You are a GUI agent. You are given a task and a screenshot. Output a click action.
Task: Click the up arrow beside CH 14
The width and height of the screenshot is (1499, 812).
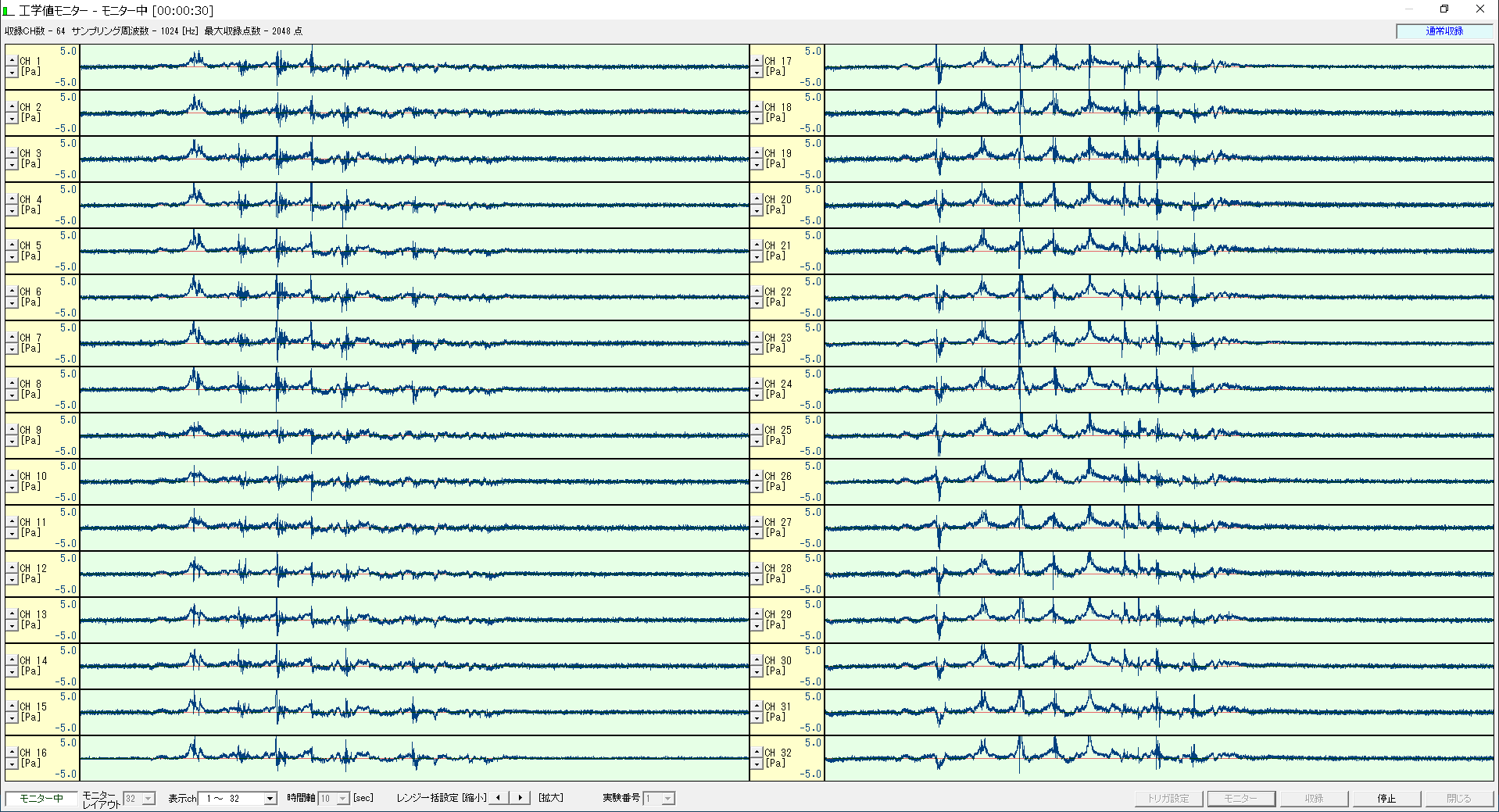click(x=12, y=660)
